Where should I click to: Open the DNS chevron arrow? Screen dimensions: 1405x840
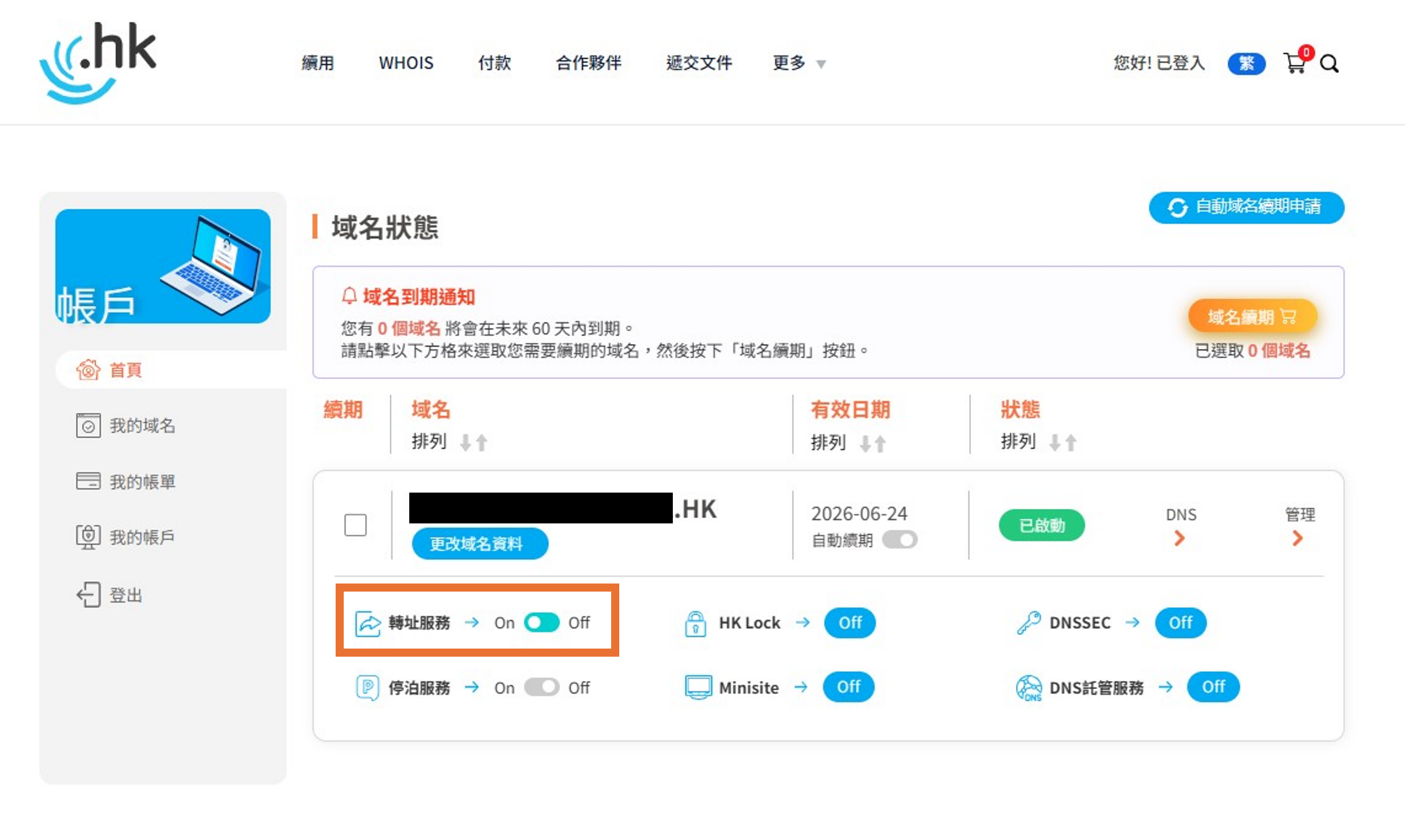coord(1179,538)
